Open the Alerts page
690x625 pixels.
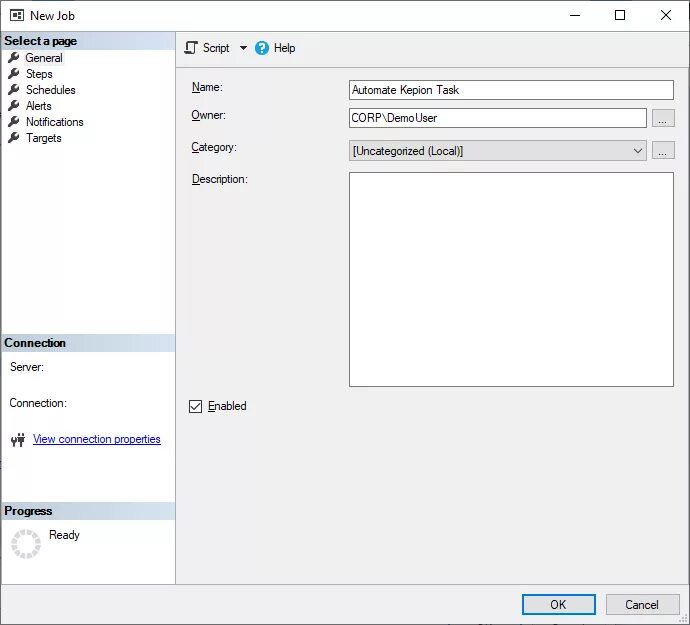tap(38, 106)
